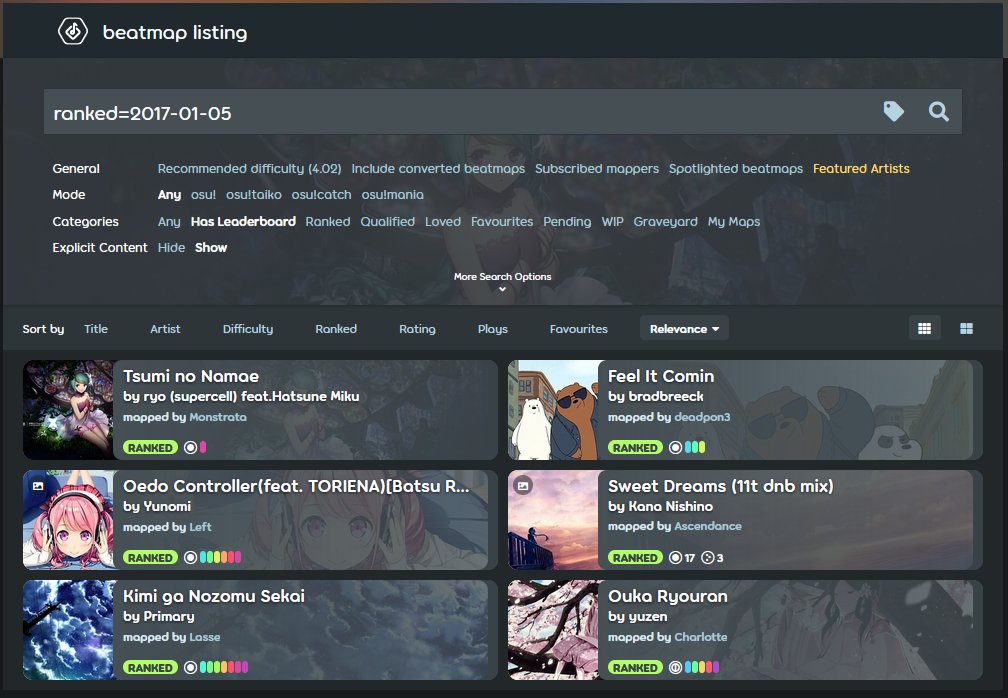
Task: Toggle Include converted beatmaps filter
Action: [438, 168]
